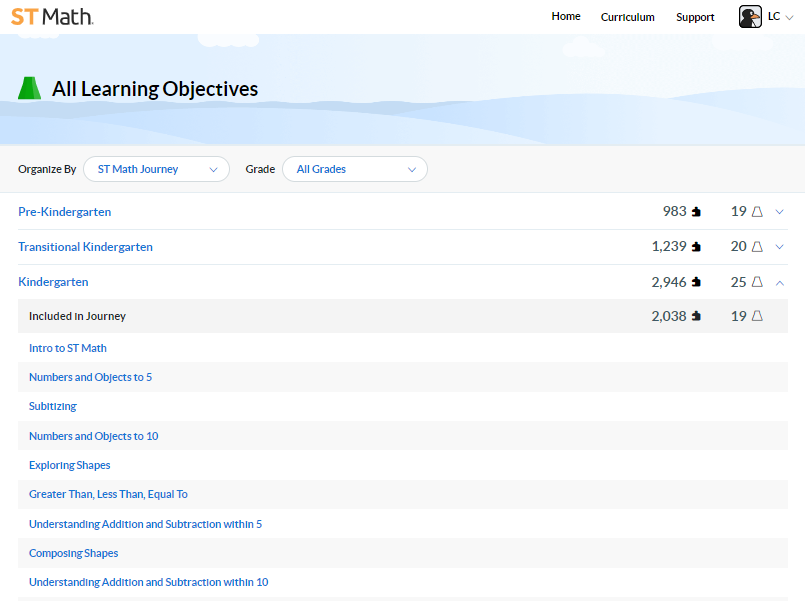The height and width of the screenshot is (601, 805).
Task: Click the 25 objectives count
Action: 739,282
